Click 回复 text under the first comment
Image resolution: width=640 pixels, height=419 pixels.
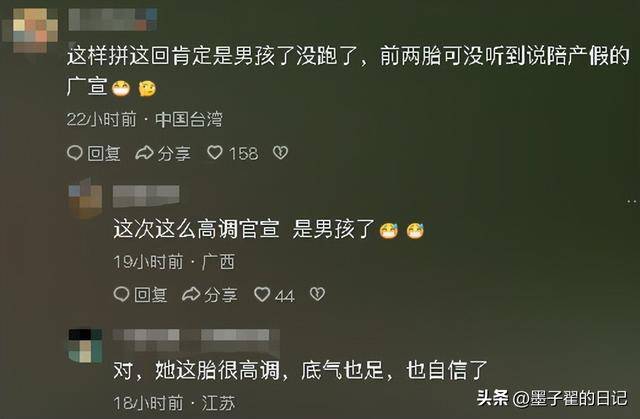pos(104,153)
